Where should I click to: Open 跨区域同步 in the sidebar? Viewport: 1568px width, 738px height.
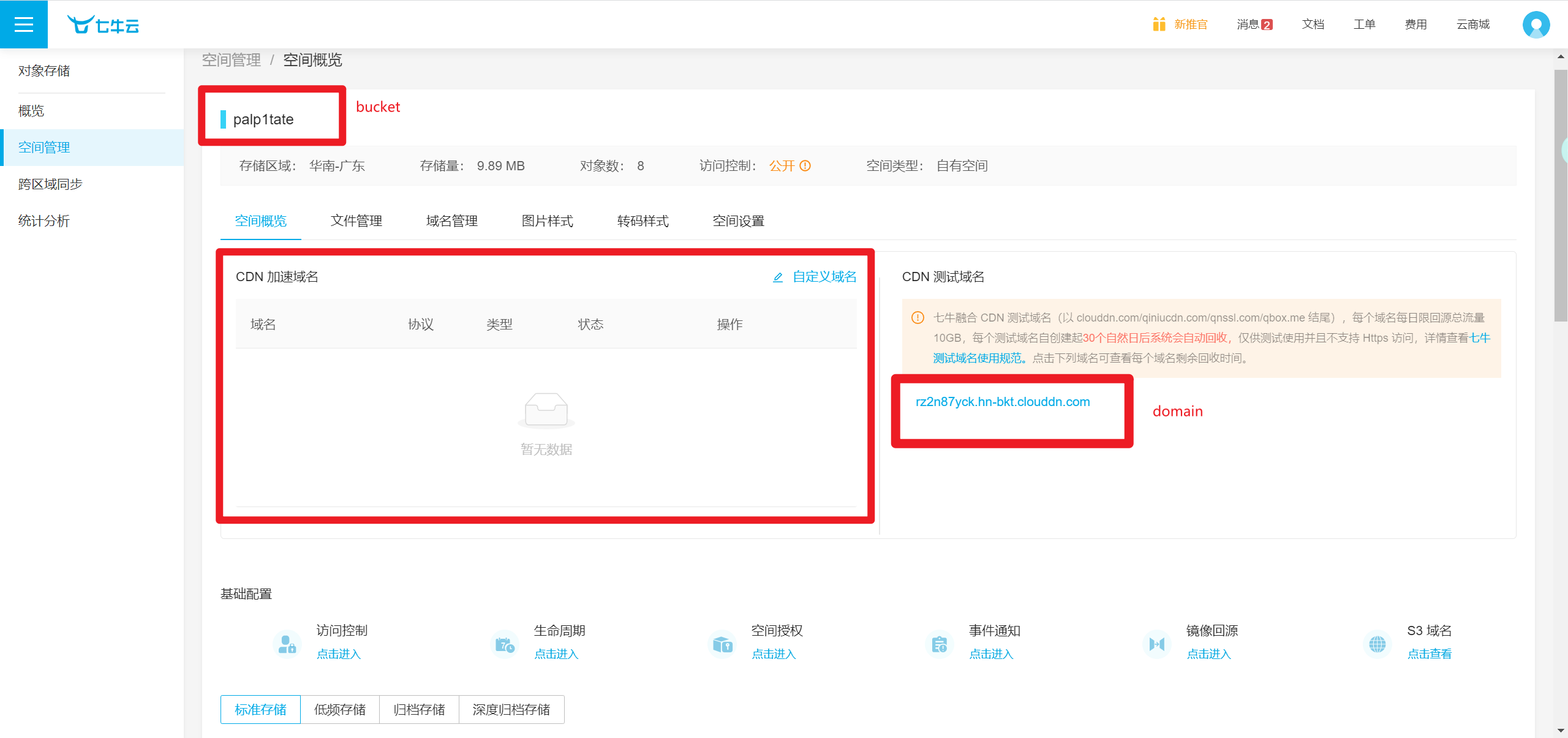coord(50,184)
